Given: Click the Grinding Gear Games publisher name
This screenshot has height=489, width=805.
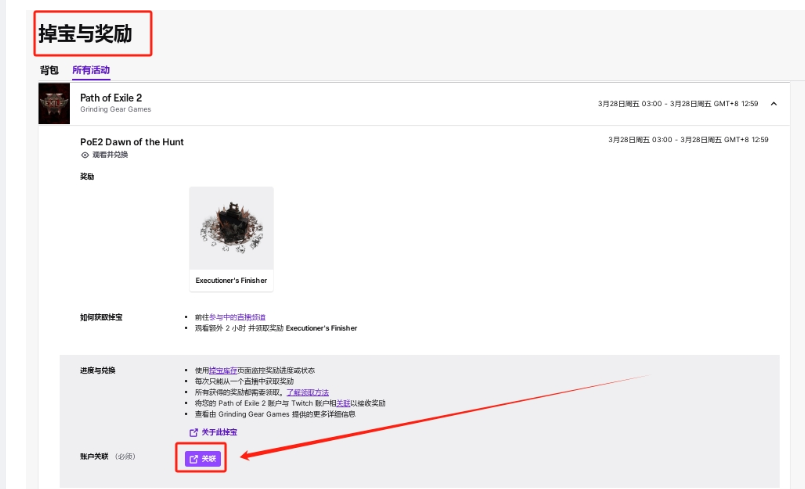Looking at the screenshot, I should pyautogui.click(x=116, y=109).
